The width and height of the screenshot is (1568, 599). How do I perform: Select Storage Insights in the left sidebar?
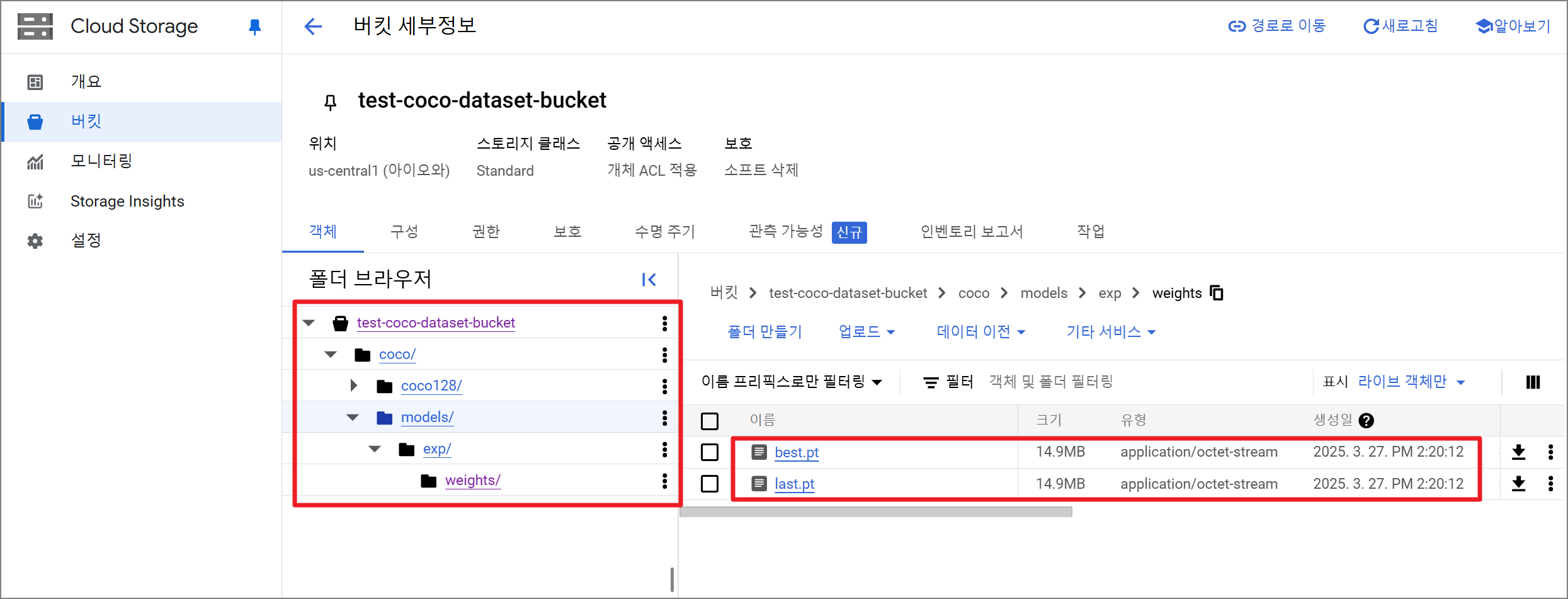tap(142, 202)
